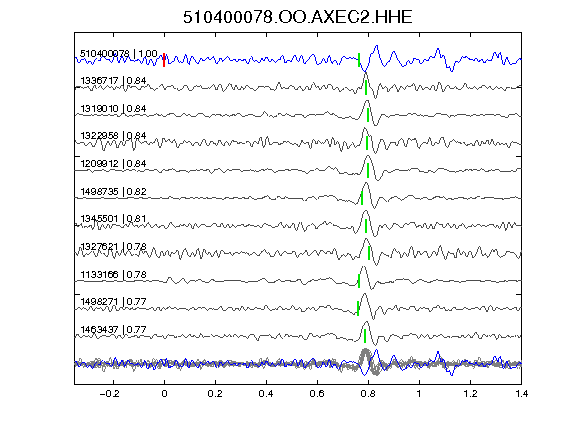The width and height of the screenshot is (576, 432).
Task: Click the green pick on trace 1463437
Action: (x=365, y=336)
